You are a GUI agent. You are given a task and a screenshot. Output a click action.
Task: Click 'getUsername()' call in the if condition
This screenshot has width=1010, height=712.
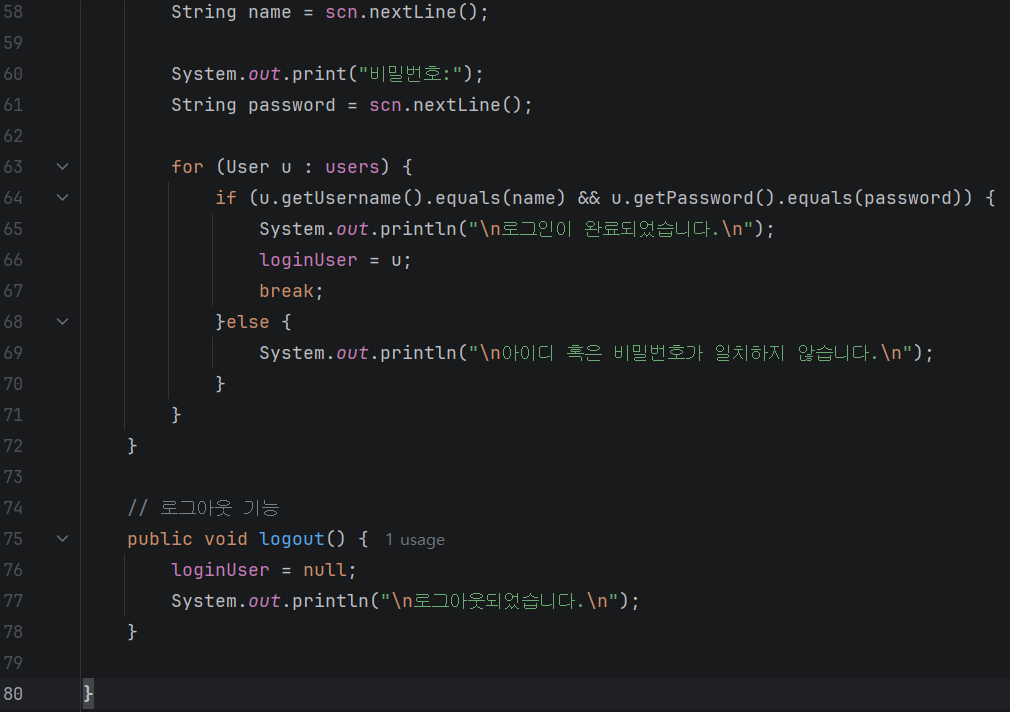pyautogui.click(x=352, y=198)
